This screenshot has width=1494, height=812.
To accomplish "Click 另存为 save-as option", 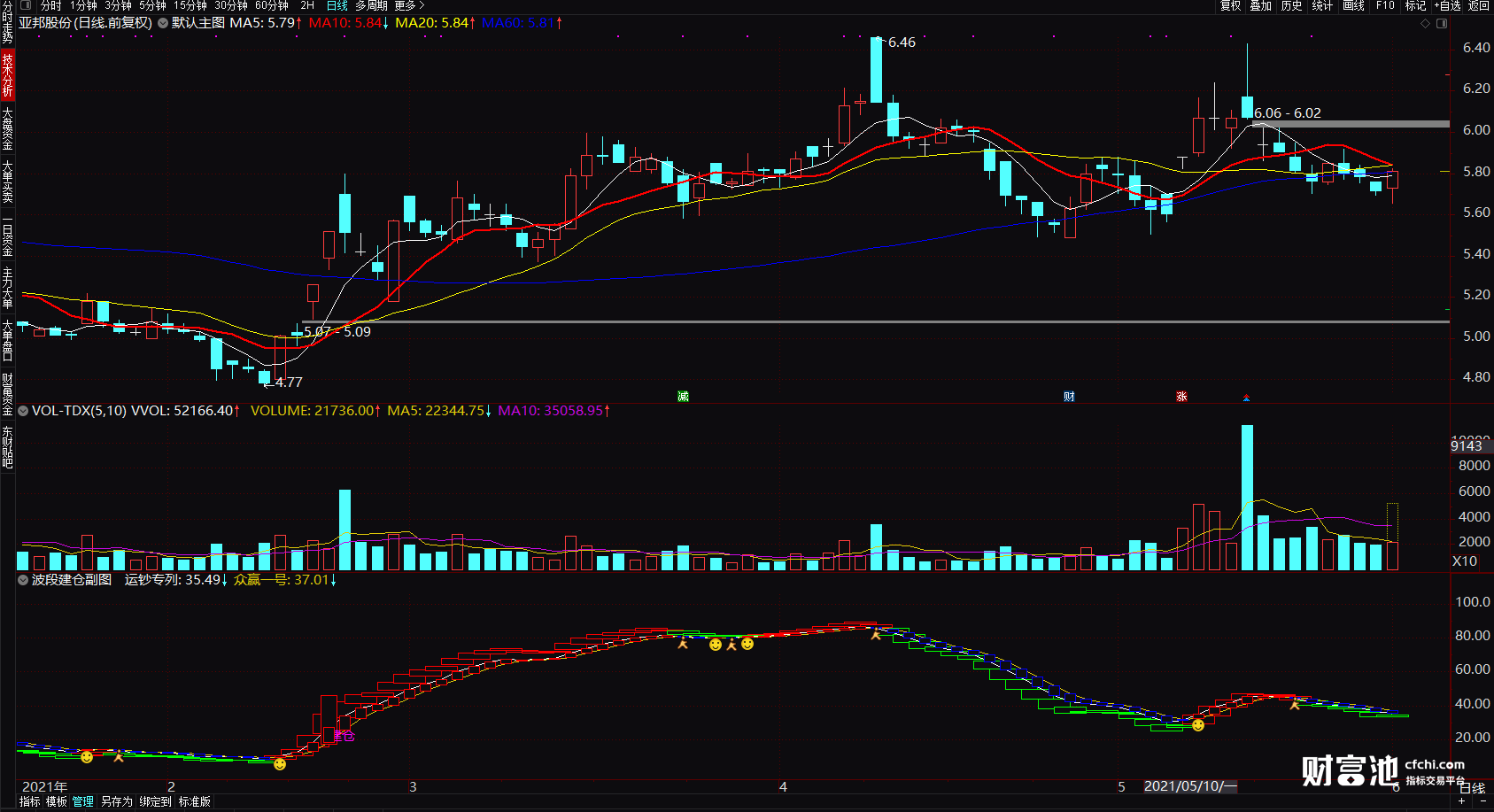I will (116, 801).
